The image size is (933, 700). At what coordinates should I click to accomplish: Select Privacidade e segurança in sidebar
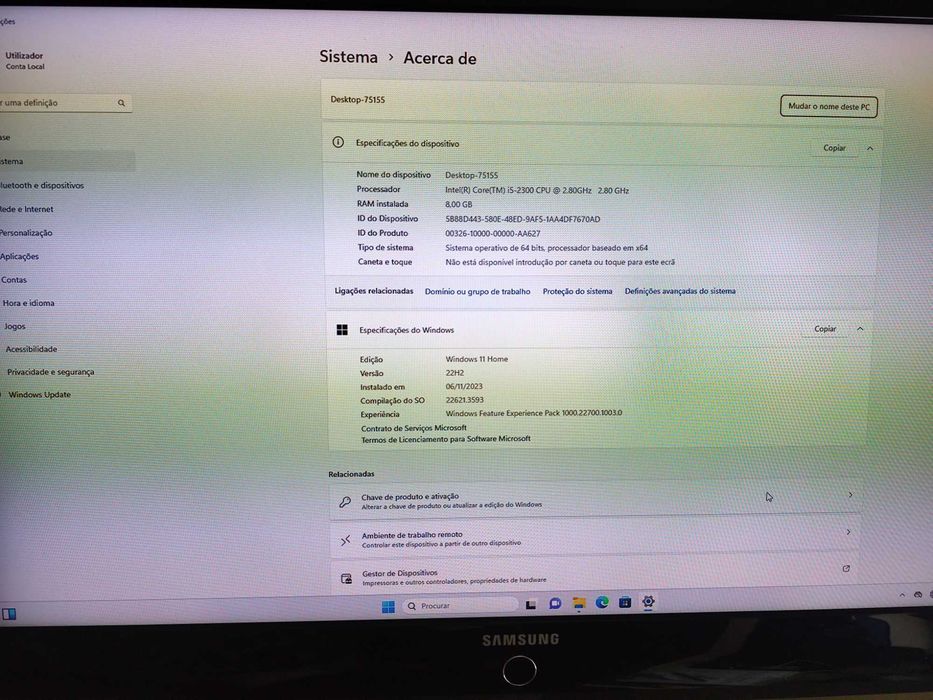[51, 372]
